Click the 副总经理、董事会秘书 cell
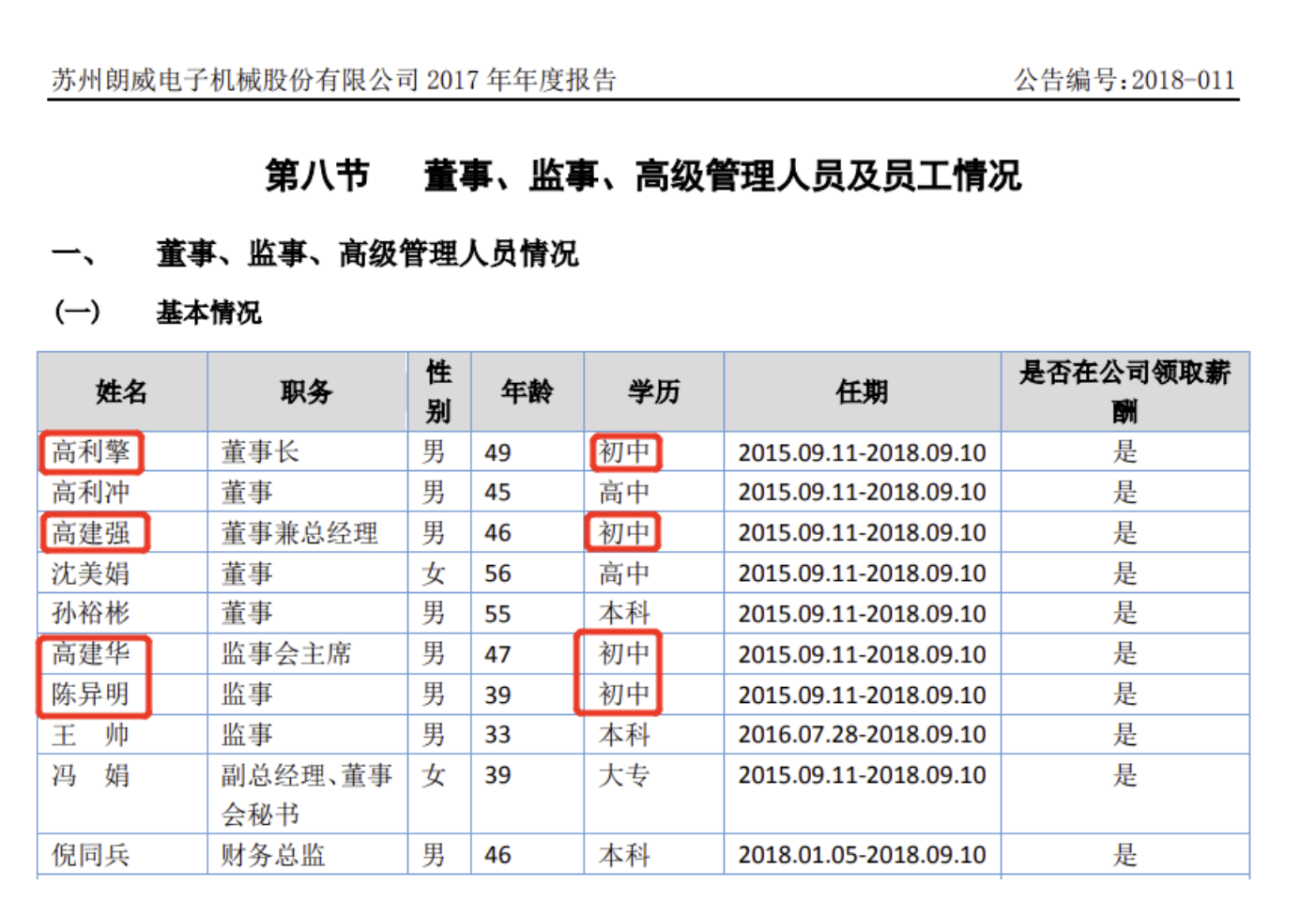 (x=307, y=795)
